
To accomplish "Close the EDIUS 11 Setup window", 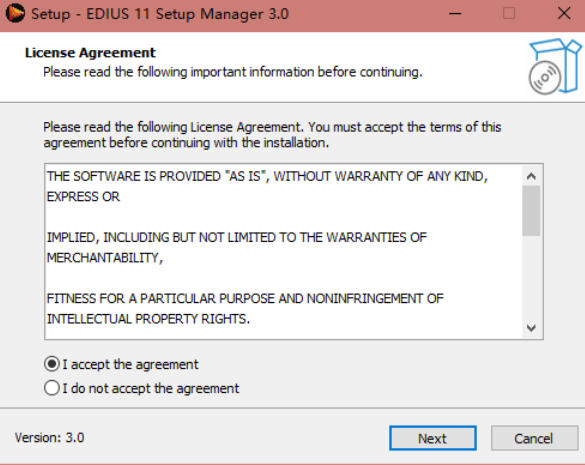I will click(x=564, y=13).
